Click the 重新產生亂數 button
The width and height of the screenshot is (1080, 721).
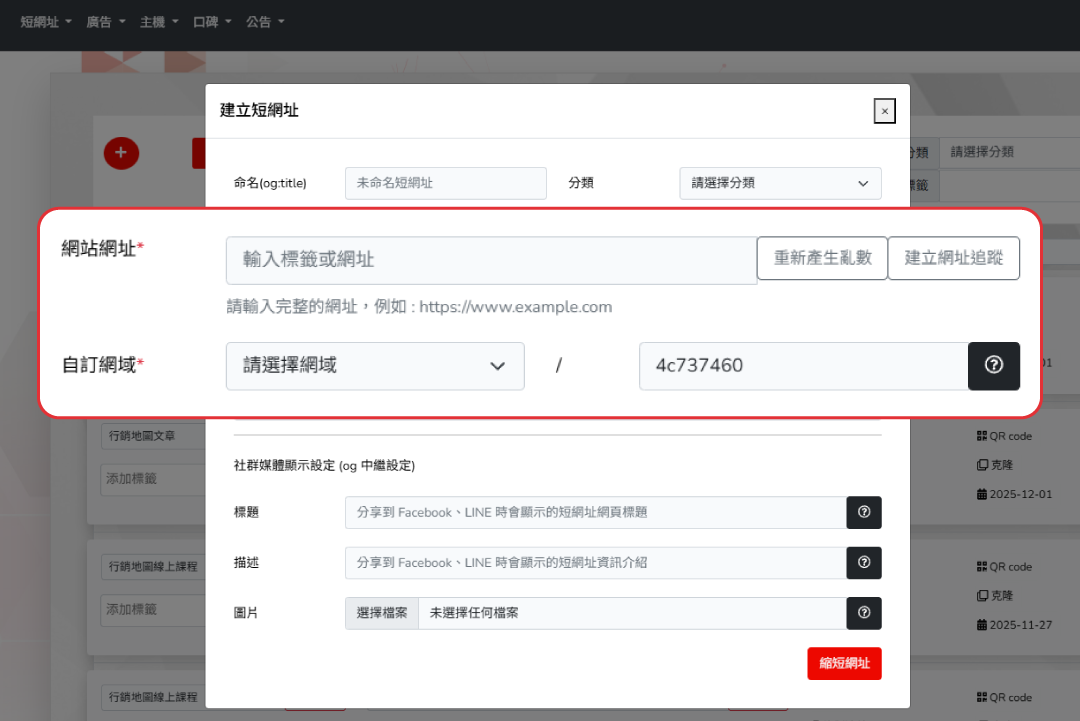822,258
